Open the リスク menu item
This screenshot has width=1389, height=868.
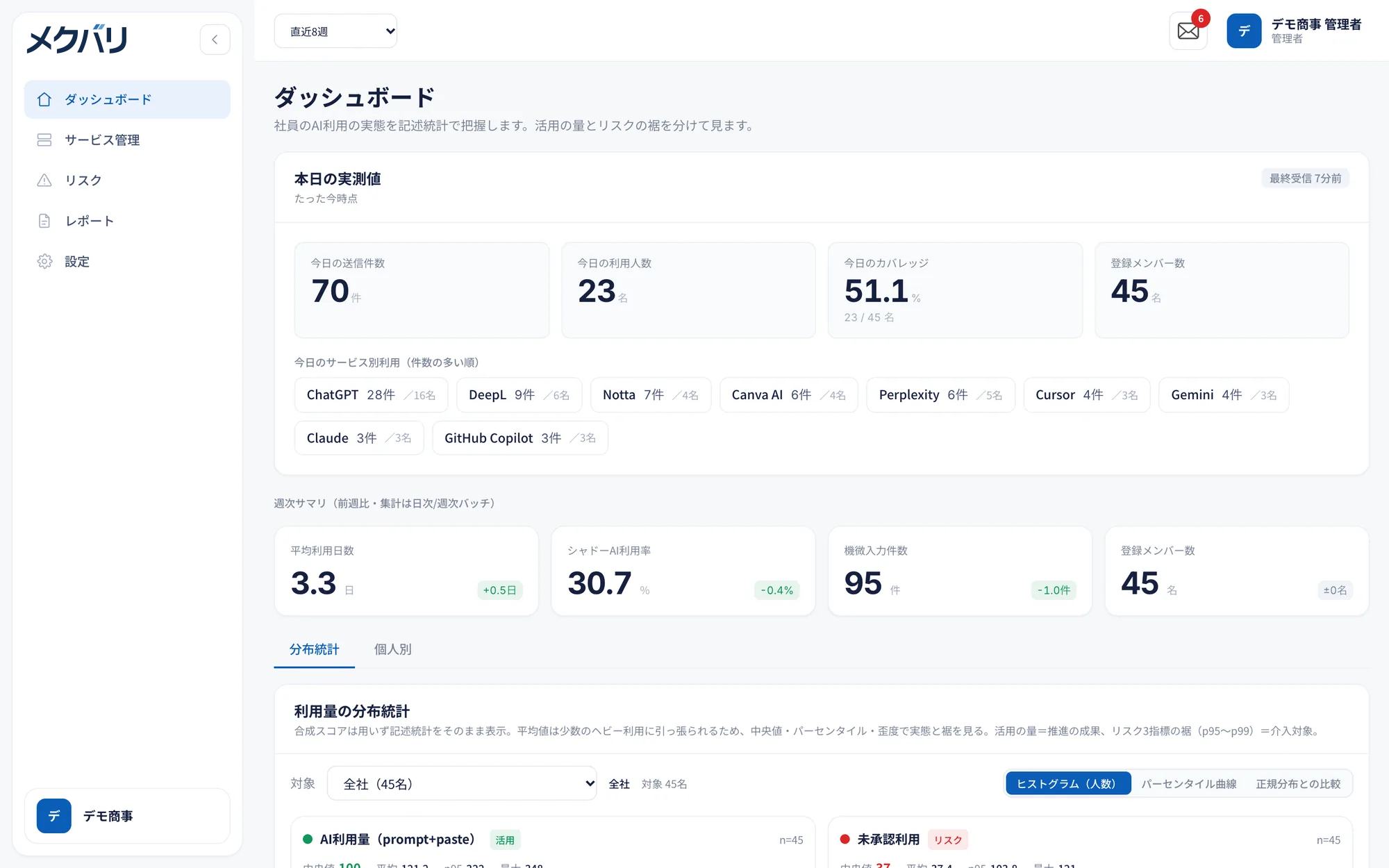click(x=127, y=181)
